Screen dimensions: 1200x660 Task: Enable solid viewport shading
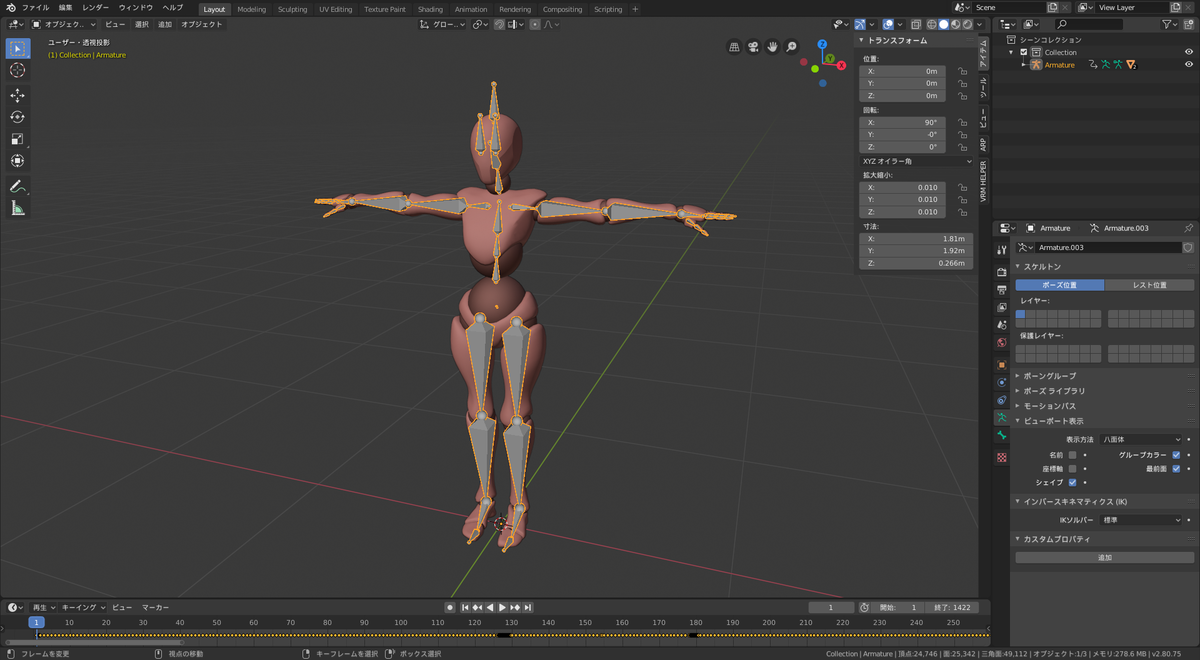pos(943,24)
